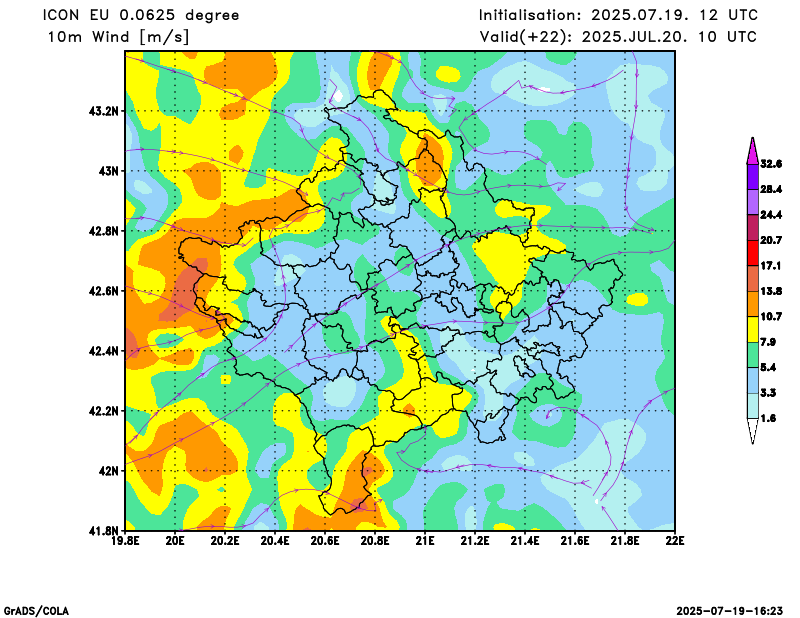Click the 'Valid(+22): 2025.JUL.20. 10 UTC' text
Screen dimensions: 800x618
[618, 37]
